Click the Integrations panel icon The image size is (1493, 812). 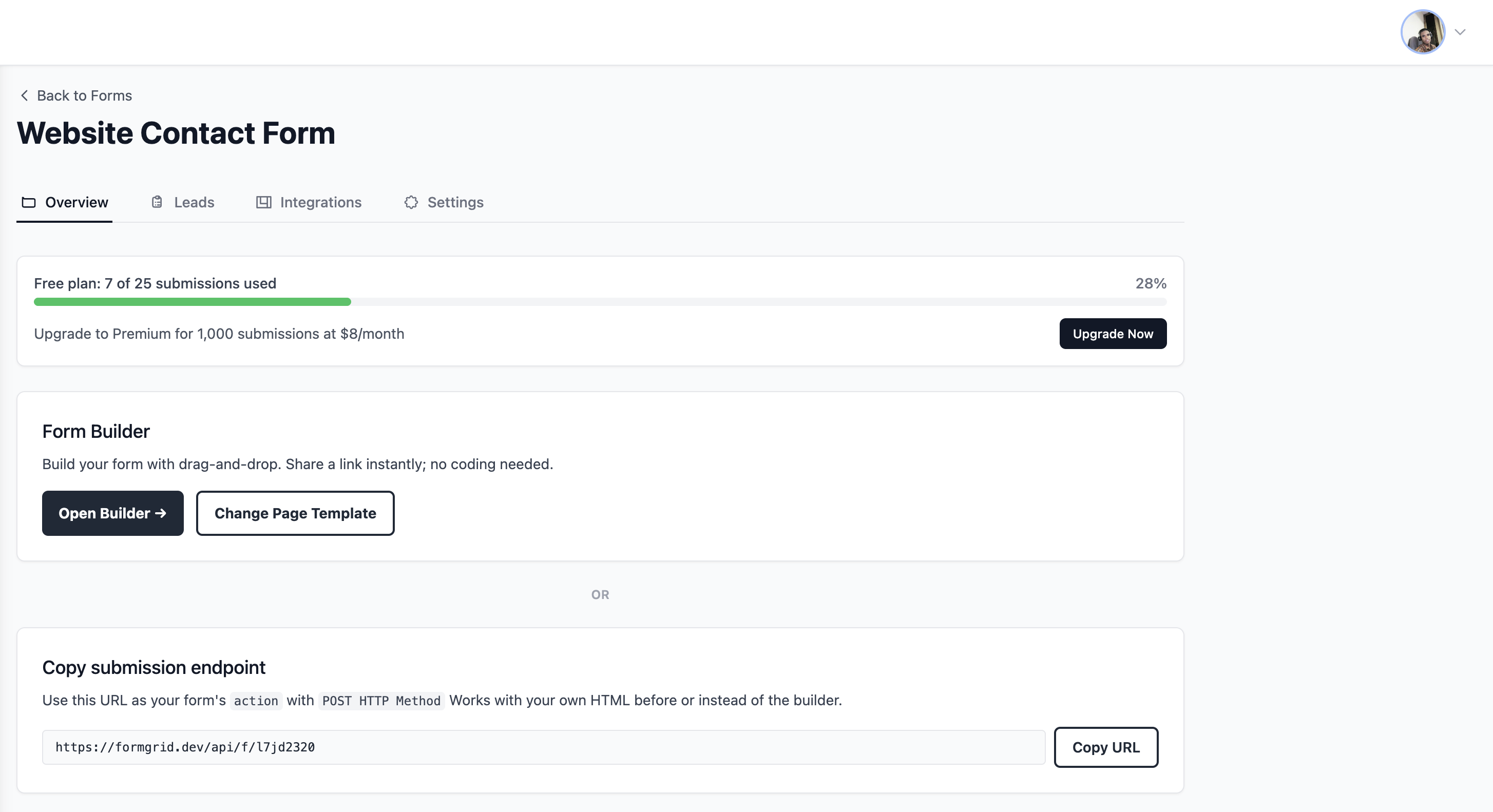[264, 202]
